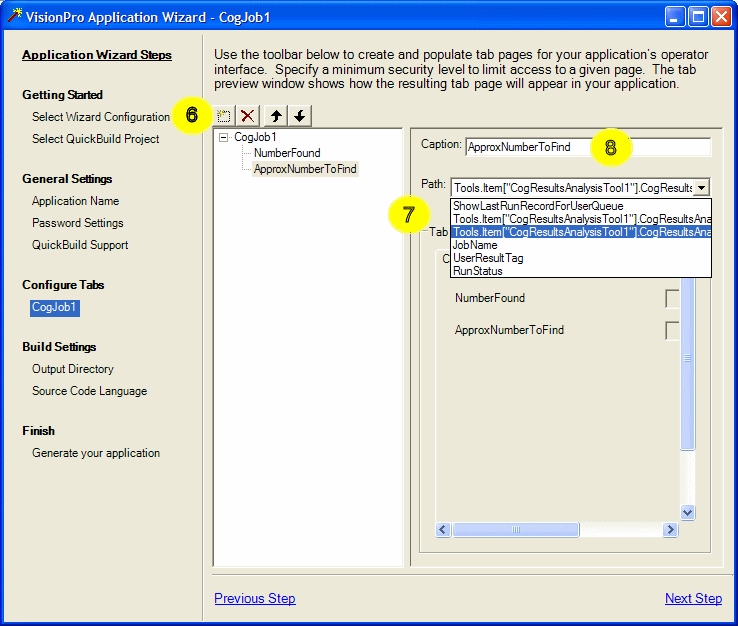Click the Next Step link
Image resolution: width=738 pixels, height=626 pixels.
coord(693,598)
